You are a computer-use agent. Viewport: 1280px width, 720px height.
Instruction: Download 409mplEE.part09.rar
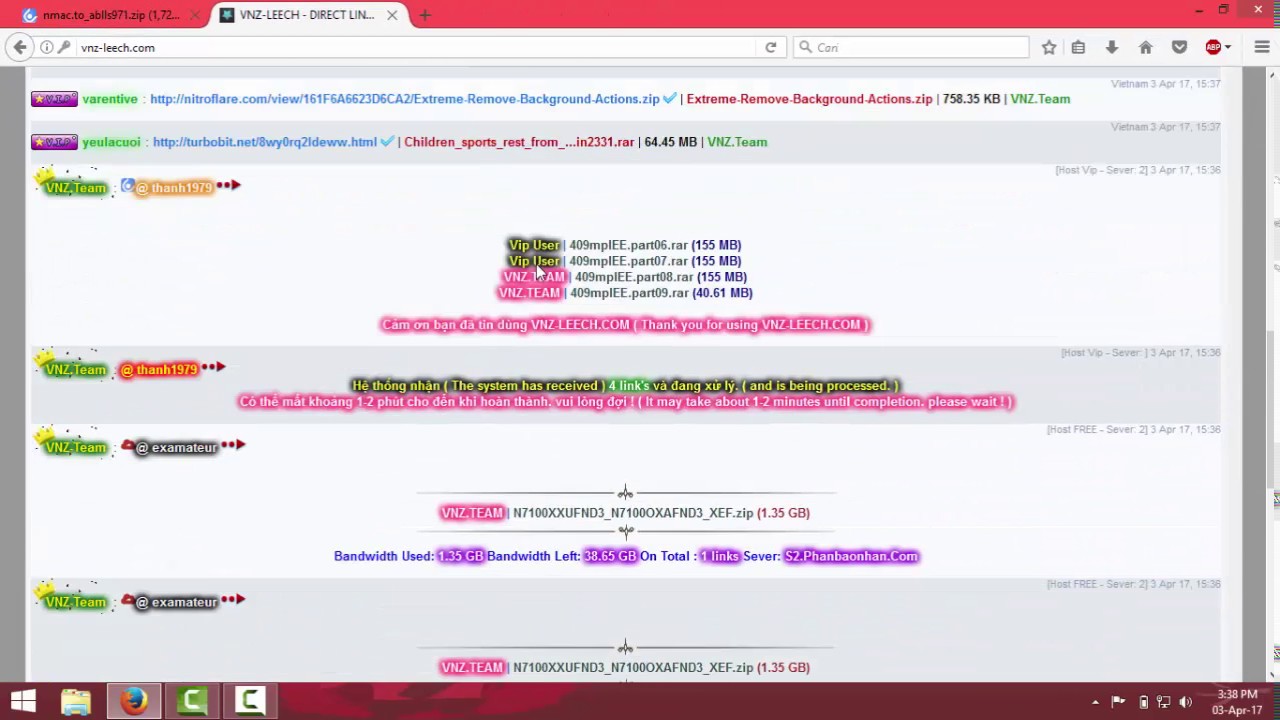point(629,293)
